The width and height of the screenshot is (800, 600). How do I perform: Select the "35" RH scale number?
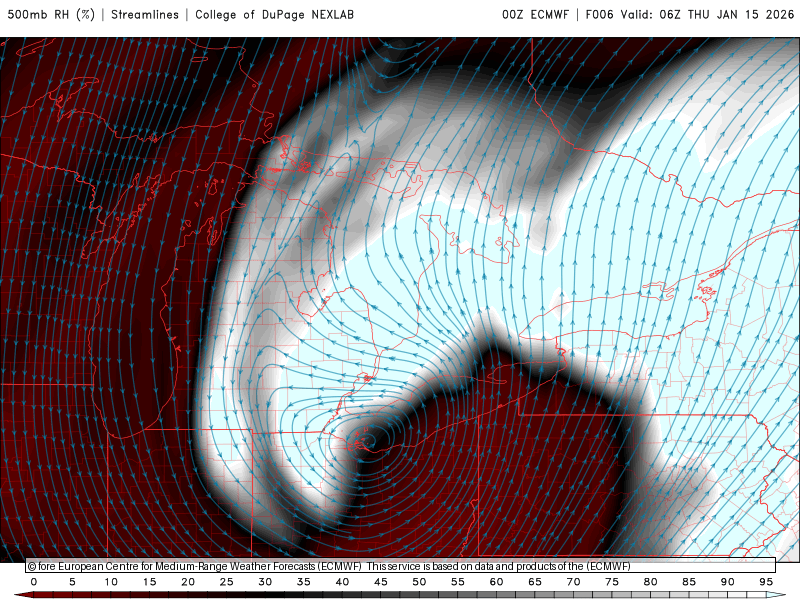pos(304,582)
